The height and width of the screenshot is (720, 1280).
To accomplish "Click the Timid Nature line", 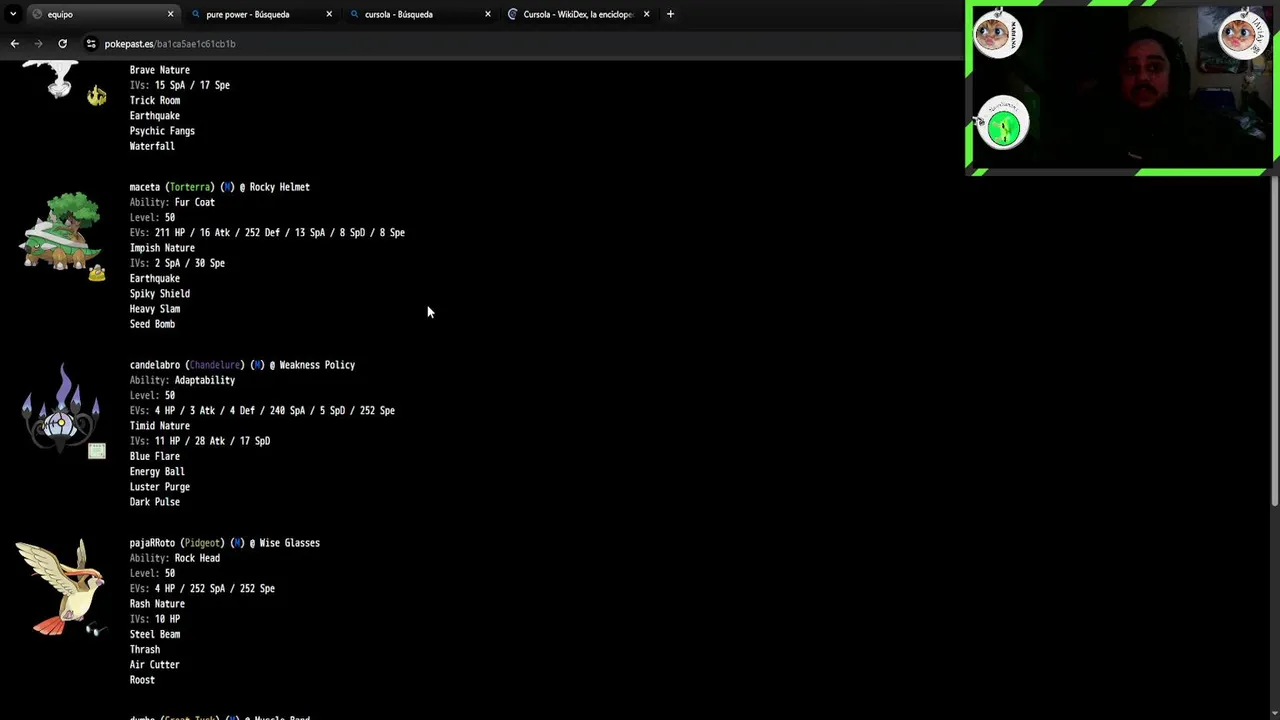I will click(160, 426).
